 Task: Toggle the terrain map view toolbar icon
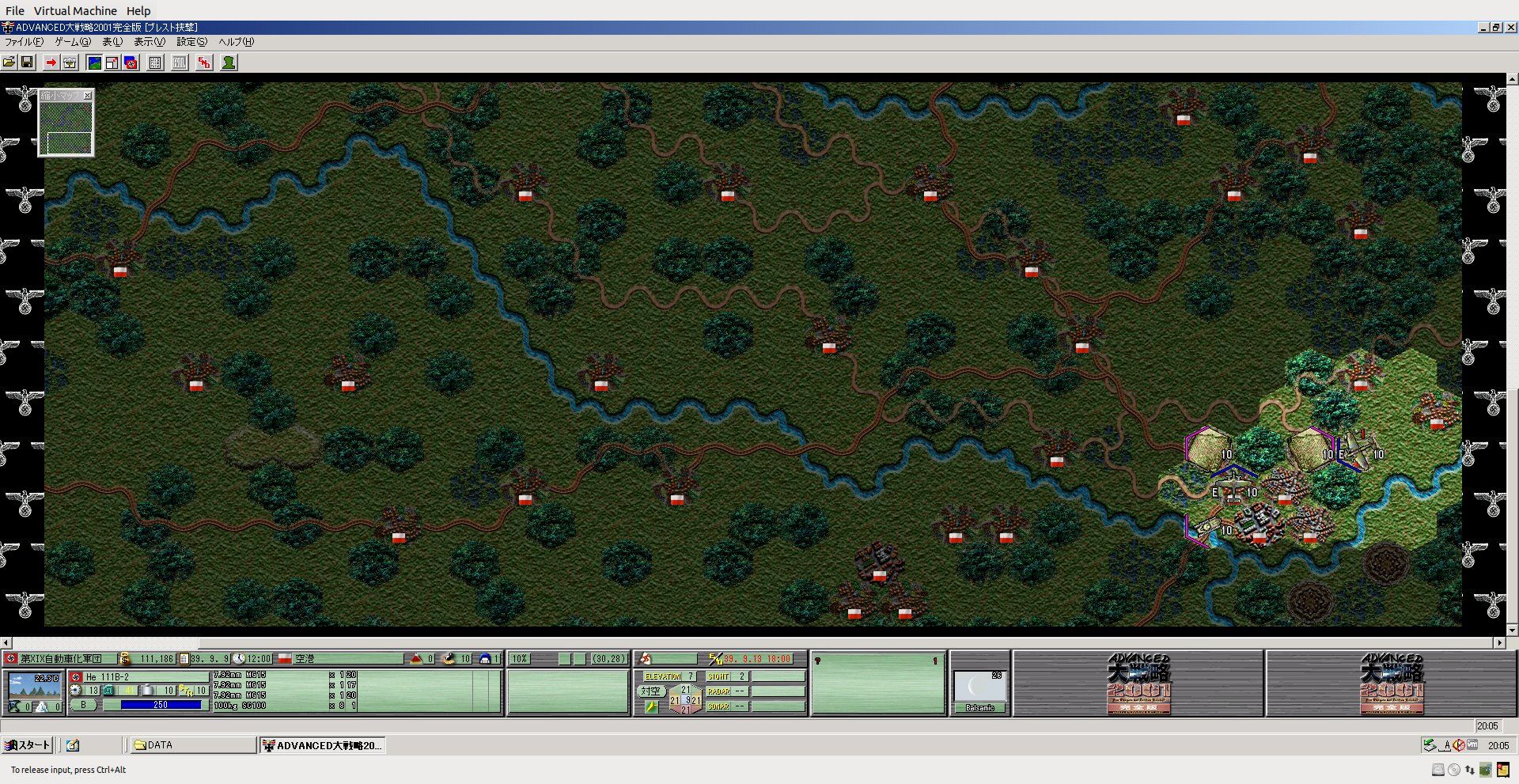(x=94, y=62)
